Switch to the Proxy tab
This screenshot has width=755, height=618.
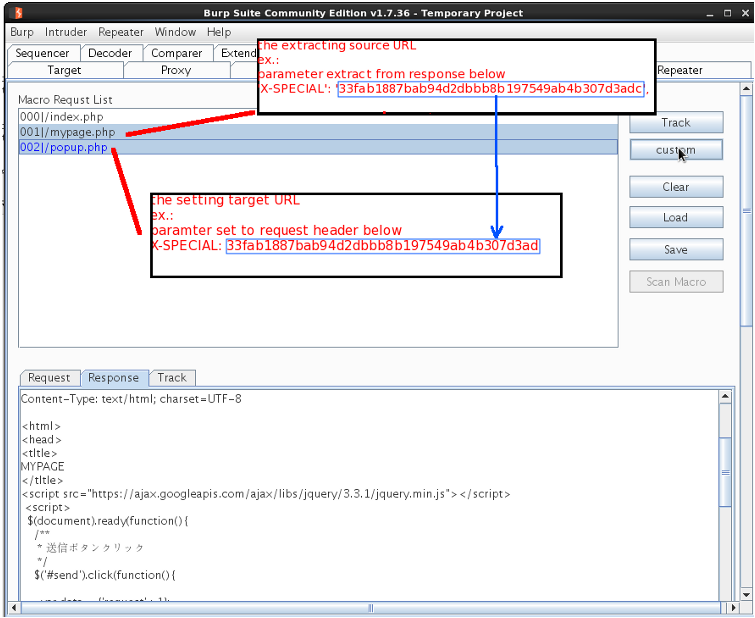click(x=176, y=70)
